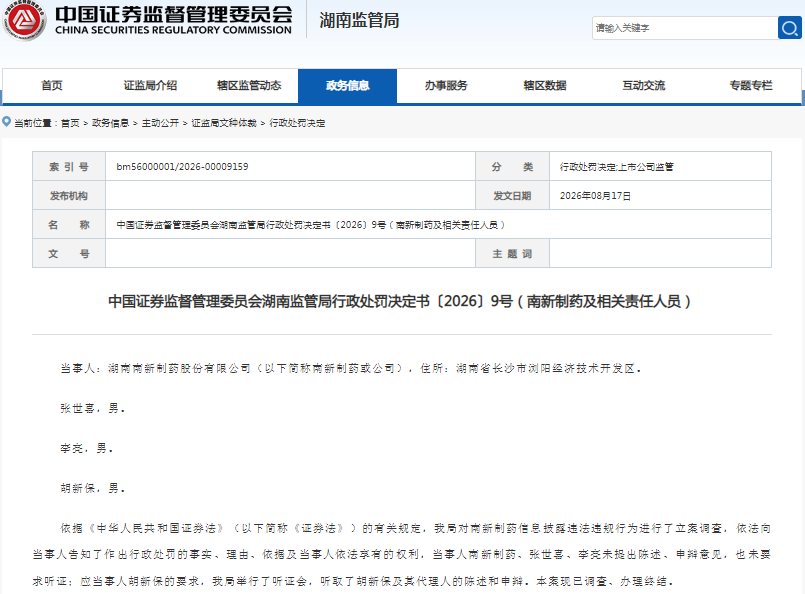
Task: Click the 政务信息 breadcrumb link
Action: (x=110, y=123)
